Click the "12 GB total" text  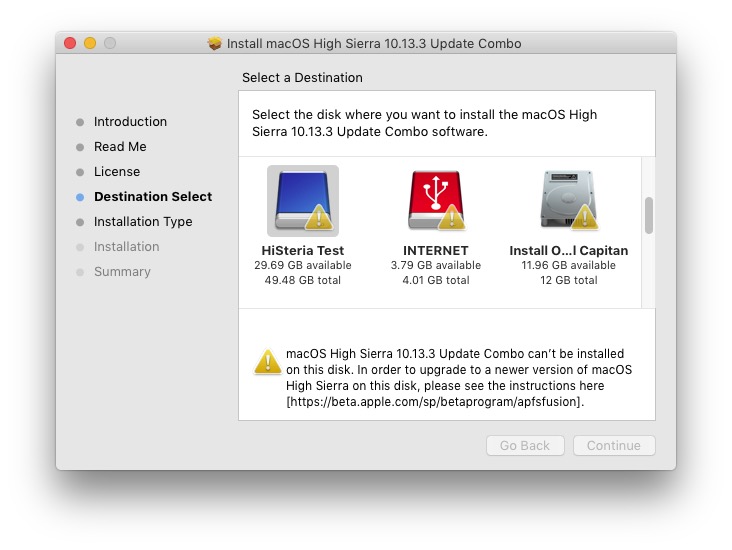569,280
